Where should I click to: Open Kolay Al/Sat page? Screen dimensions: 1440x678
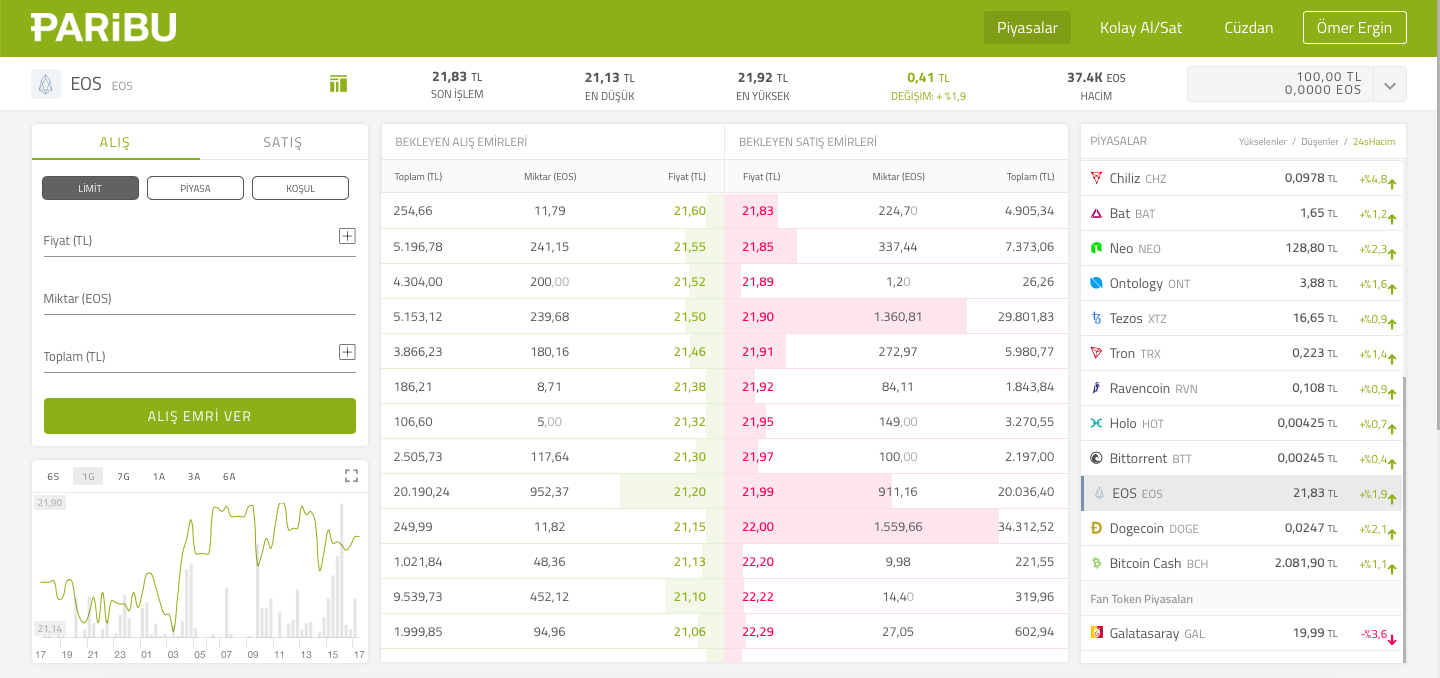1141,28
